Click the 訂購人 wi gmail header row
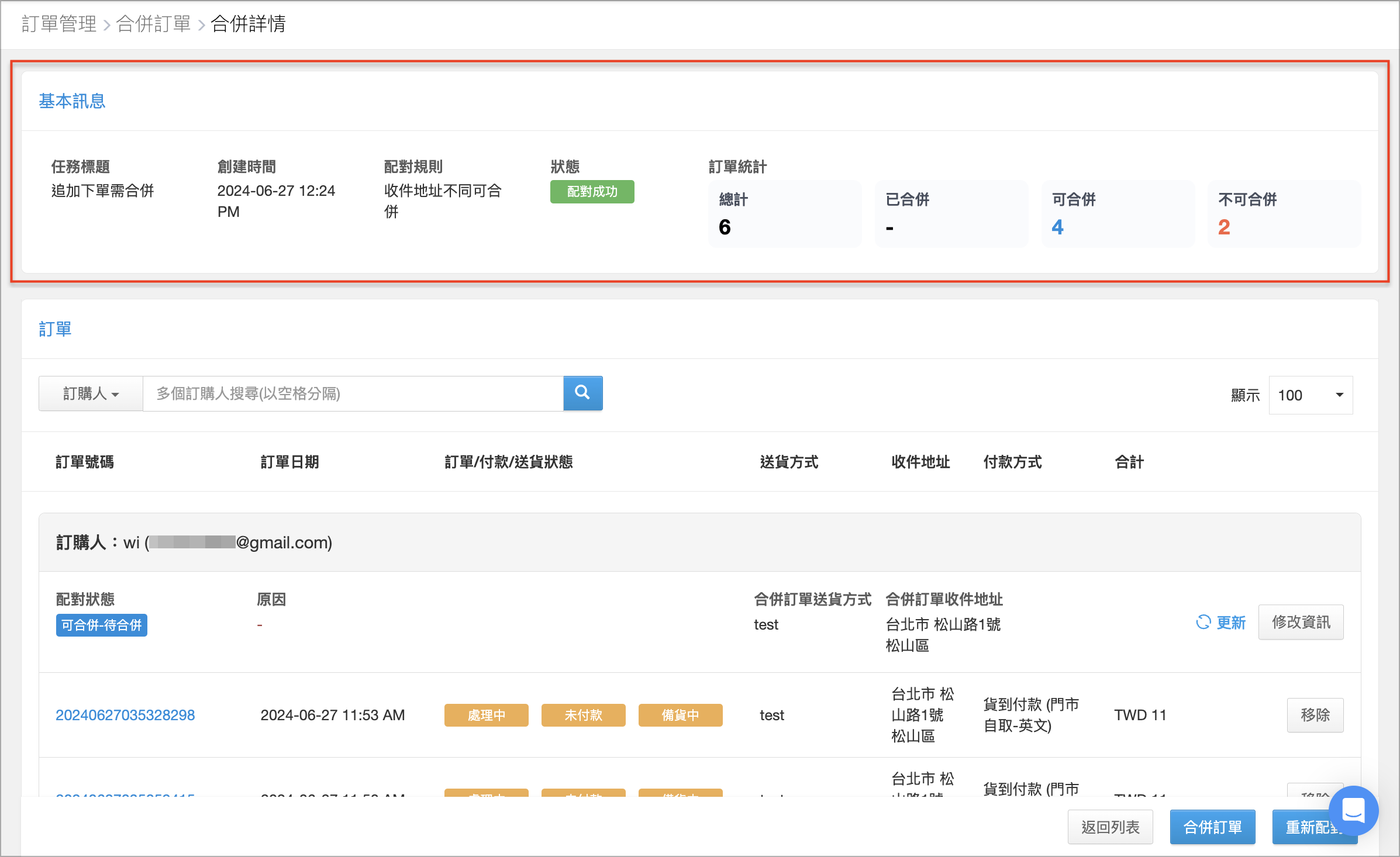 point(700,542)
